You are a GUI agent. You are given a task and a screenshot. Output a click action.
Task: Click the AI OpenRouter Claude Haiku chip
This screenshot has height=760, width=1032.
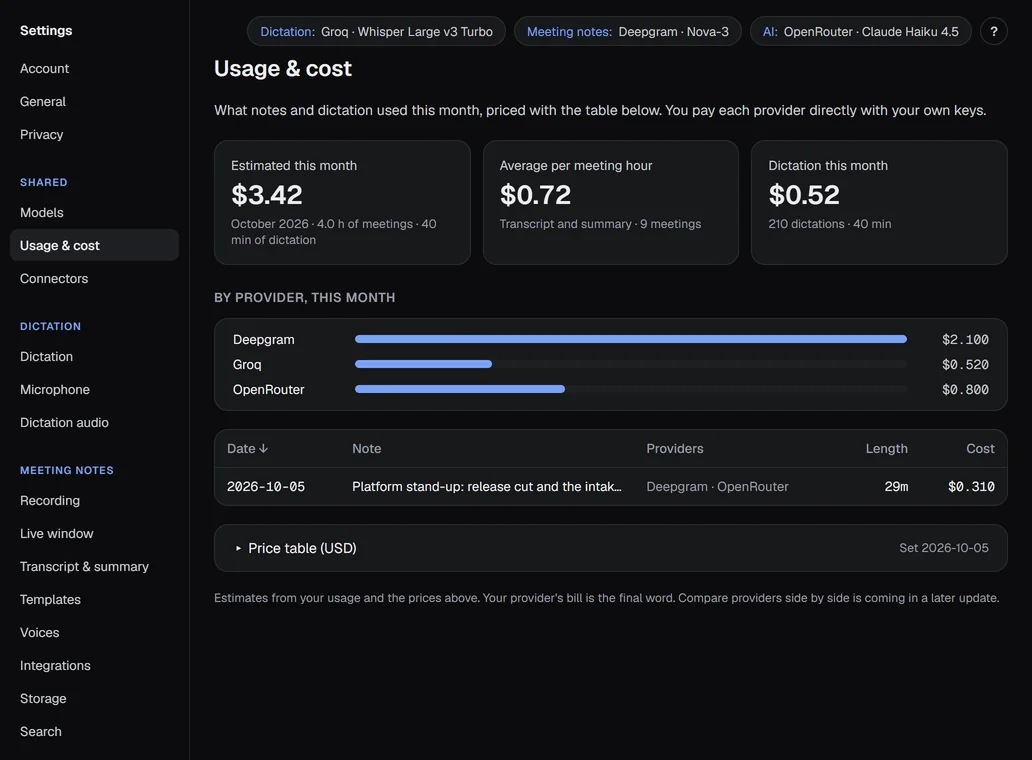point(860,32)
